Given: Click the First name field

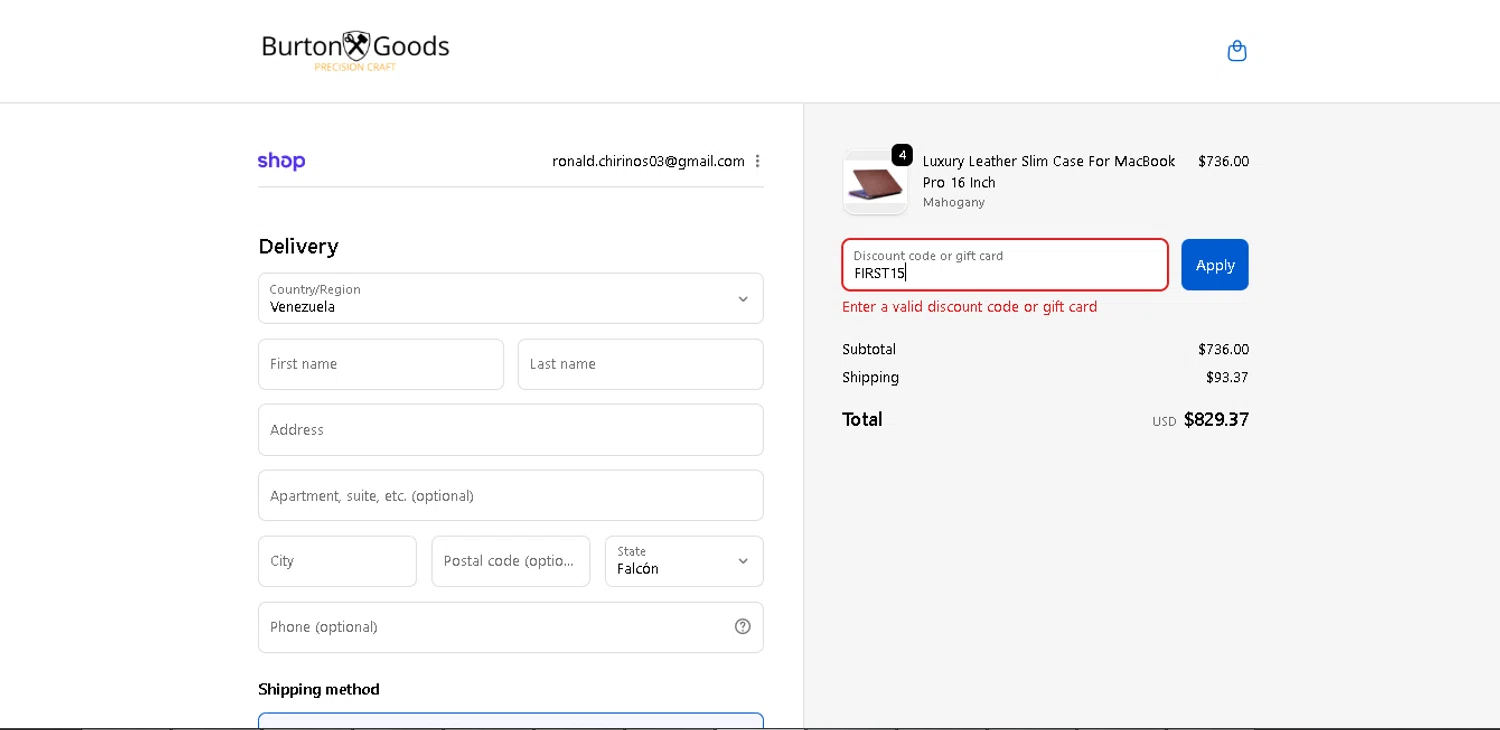Looking at the screenshot, I should [381, 364].
